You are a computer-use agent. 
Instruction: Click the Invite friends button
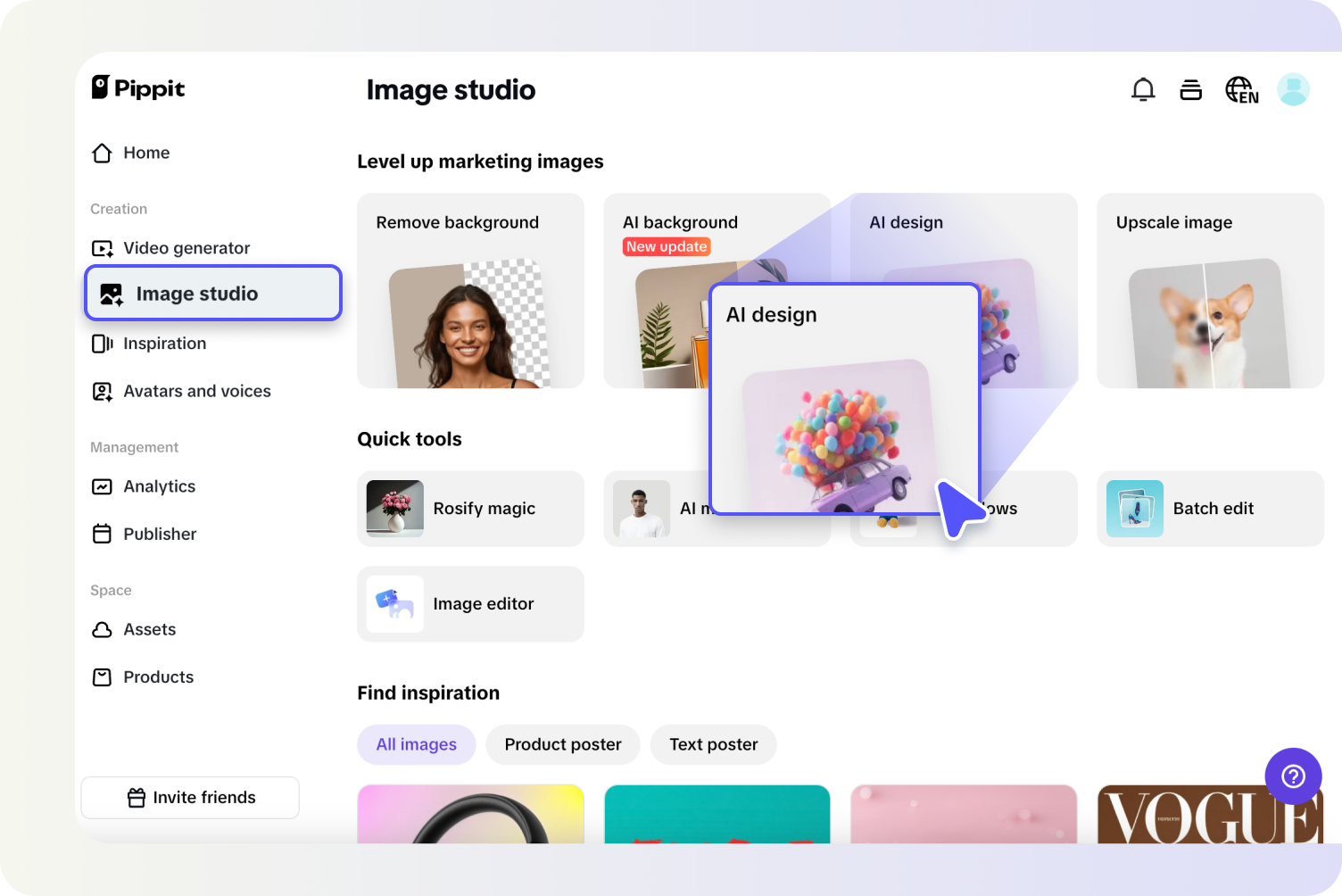(x=189, y=797)
